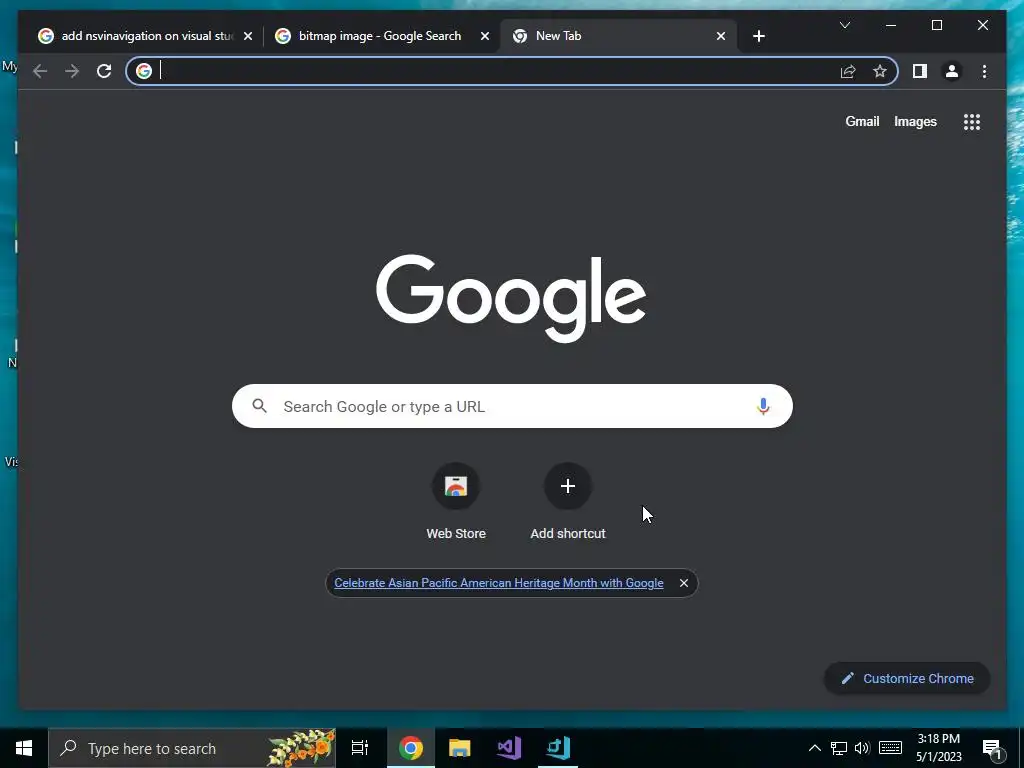
Task: Click Customize Chrome button
Action: coord(906,679)
